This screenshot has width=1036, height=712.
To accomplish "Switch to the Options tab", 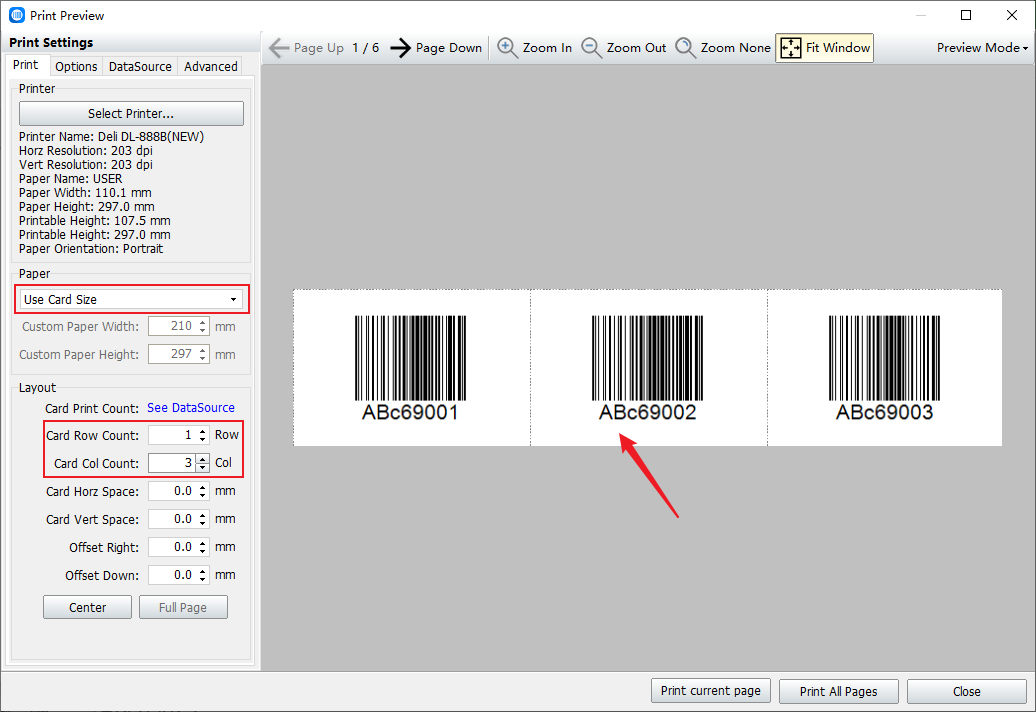I will [x=76, y=67].
